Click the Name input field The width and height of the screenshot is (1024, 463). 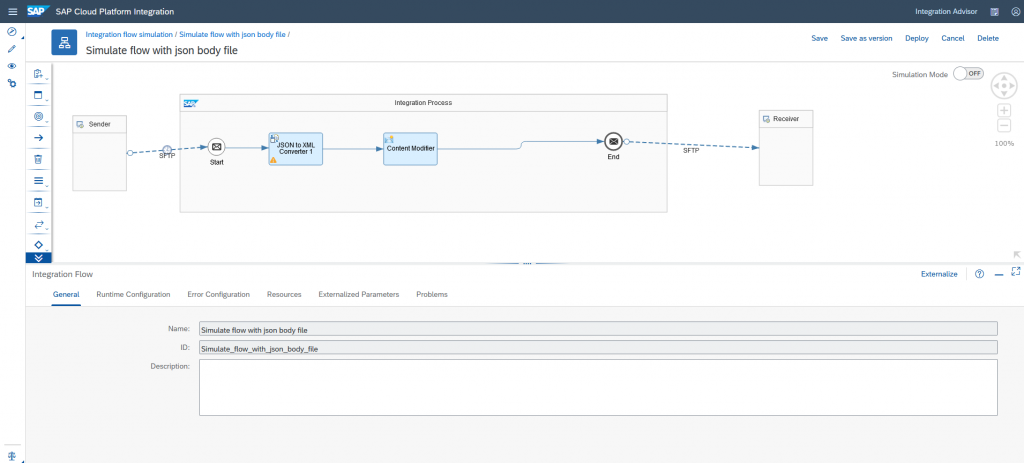(x=598, y=328)
